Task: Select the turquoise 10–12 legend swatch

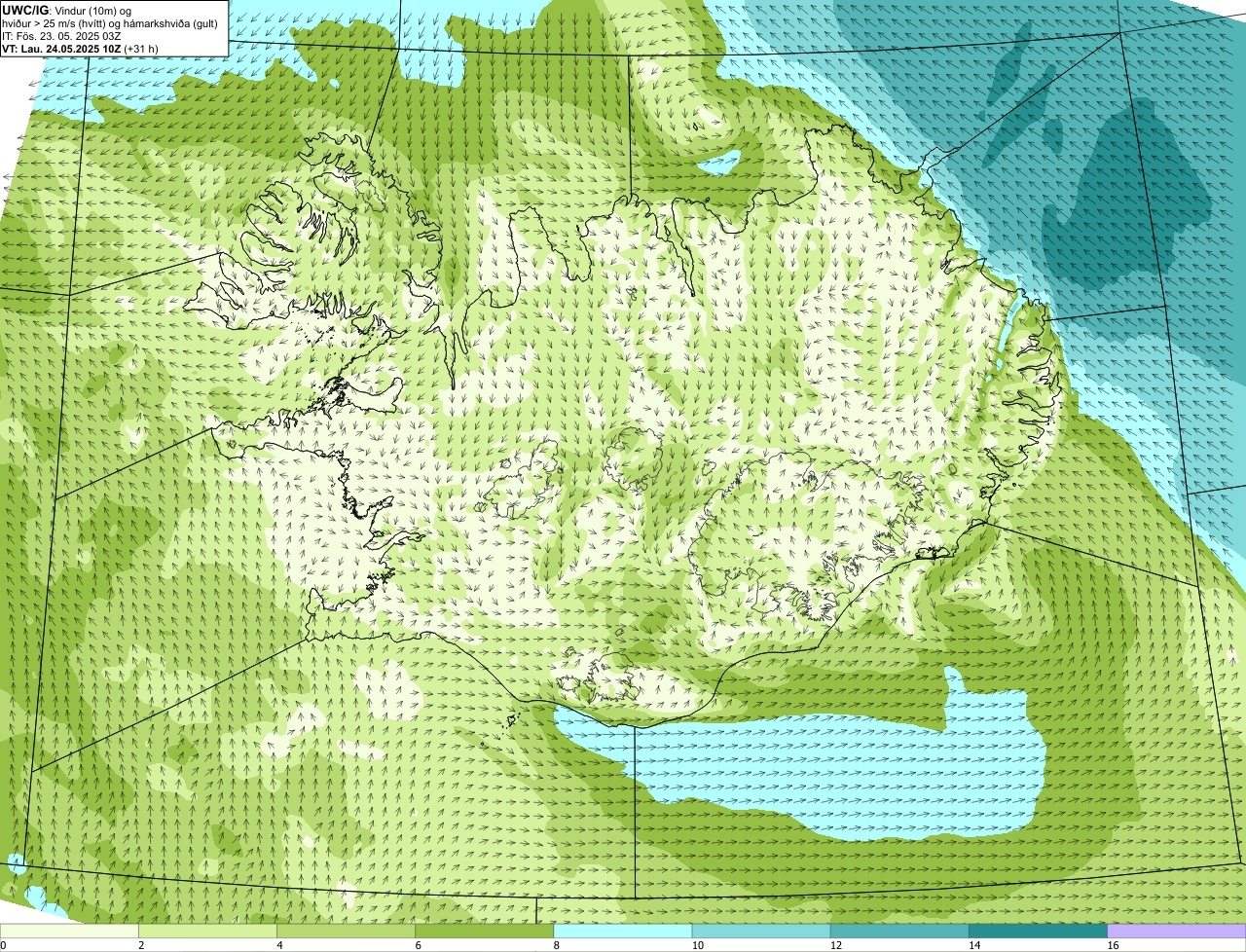Action: 761,932
